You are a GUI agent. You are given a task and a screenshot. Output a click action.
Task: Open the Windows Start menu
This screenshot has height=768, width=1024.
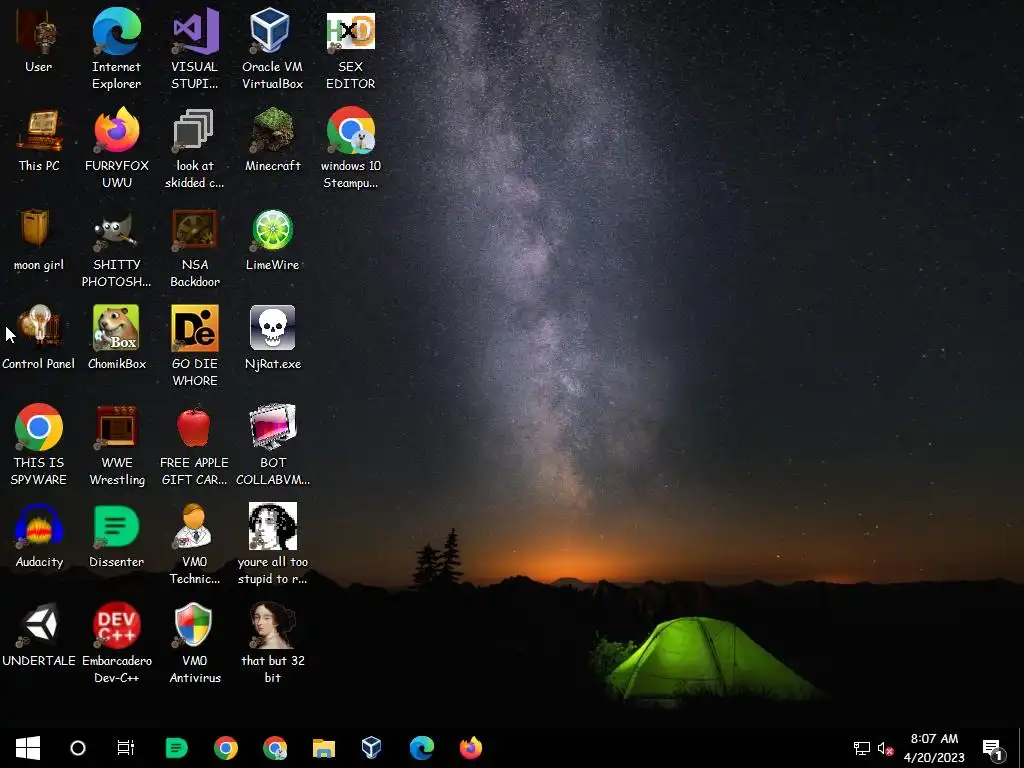27,748
